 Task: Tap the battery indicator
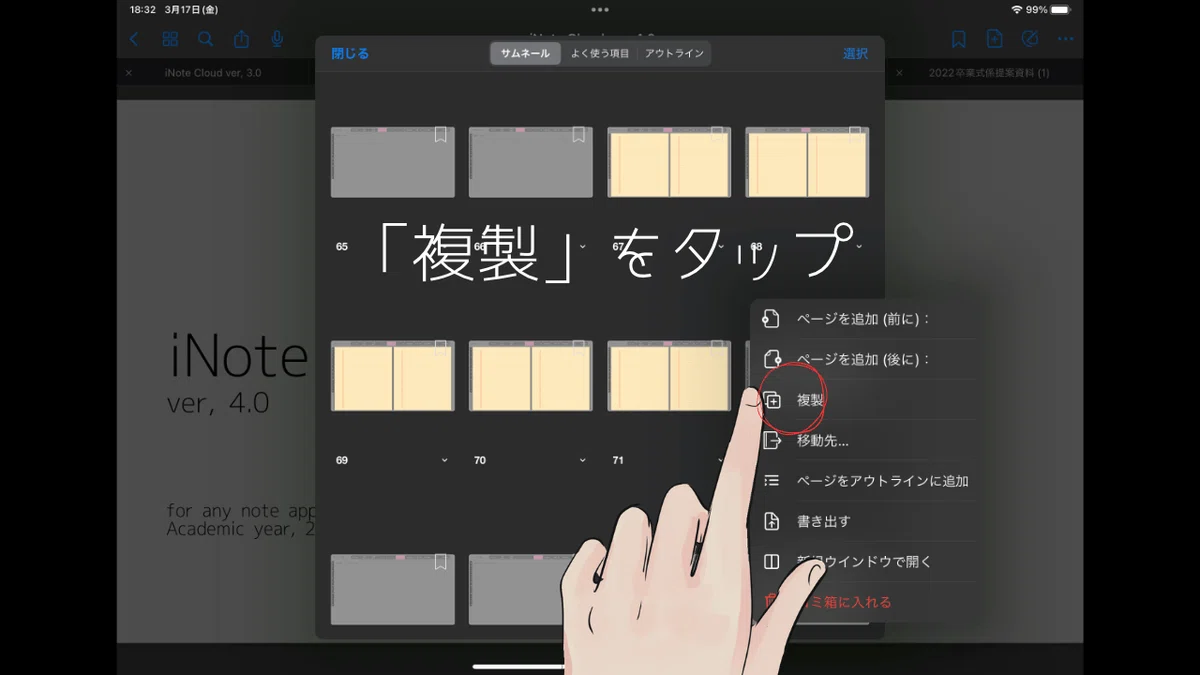click(1060, 9)
